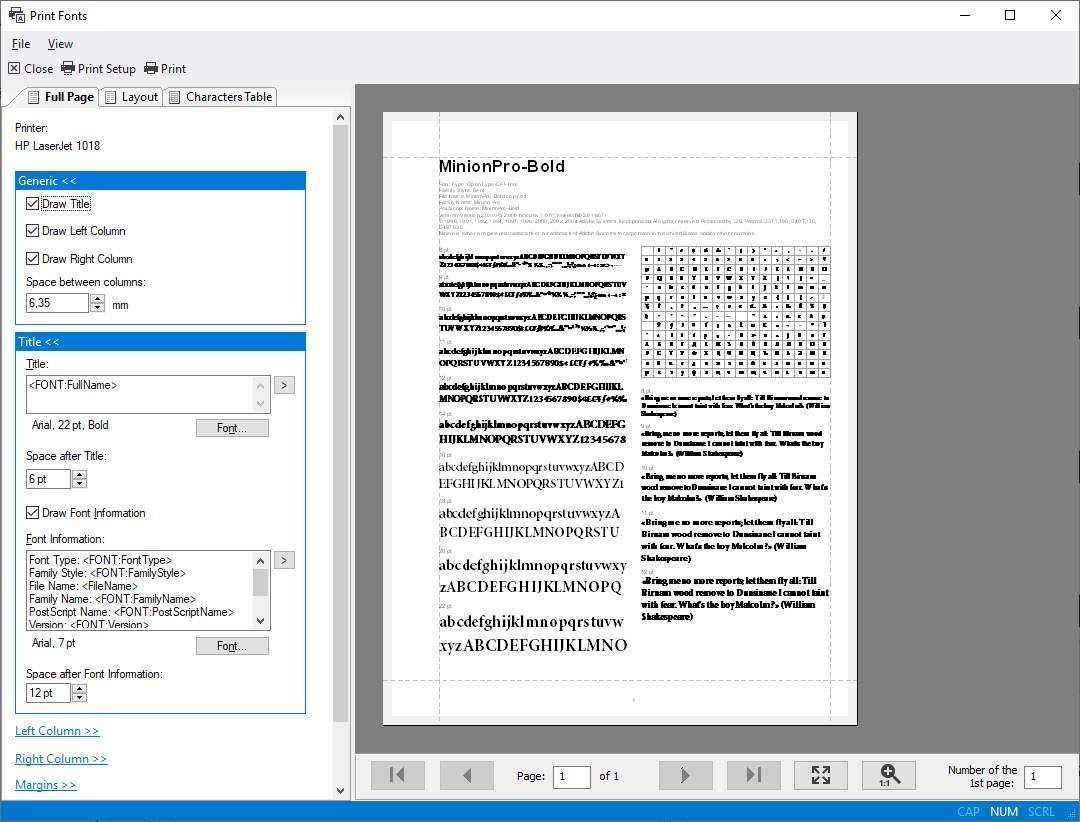The width and height of the screenshot is (1080, 822).
Task: Collapse the Generic section header
Action: [x=160, y=181]
